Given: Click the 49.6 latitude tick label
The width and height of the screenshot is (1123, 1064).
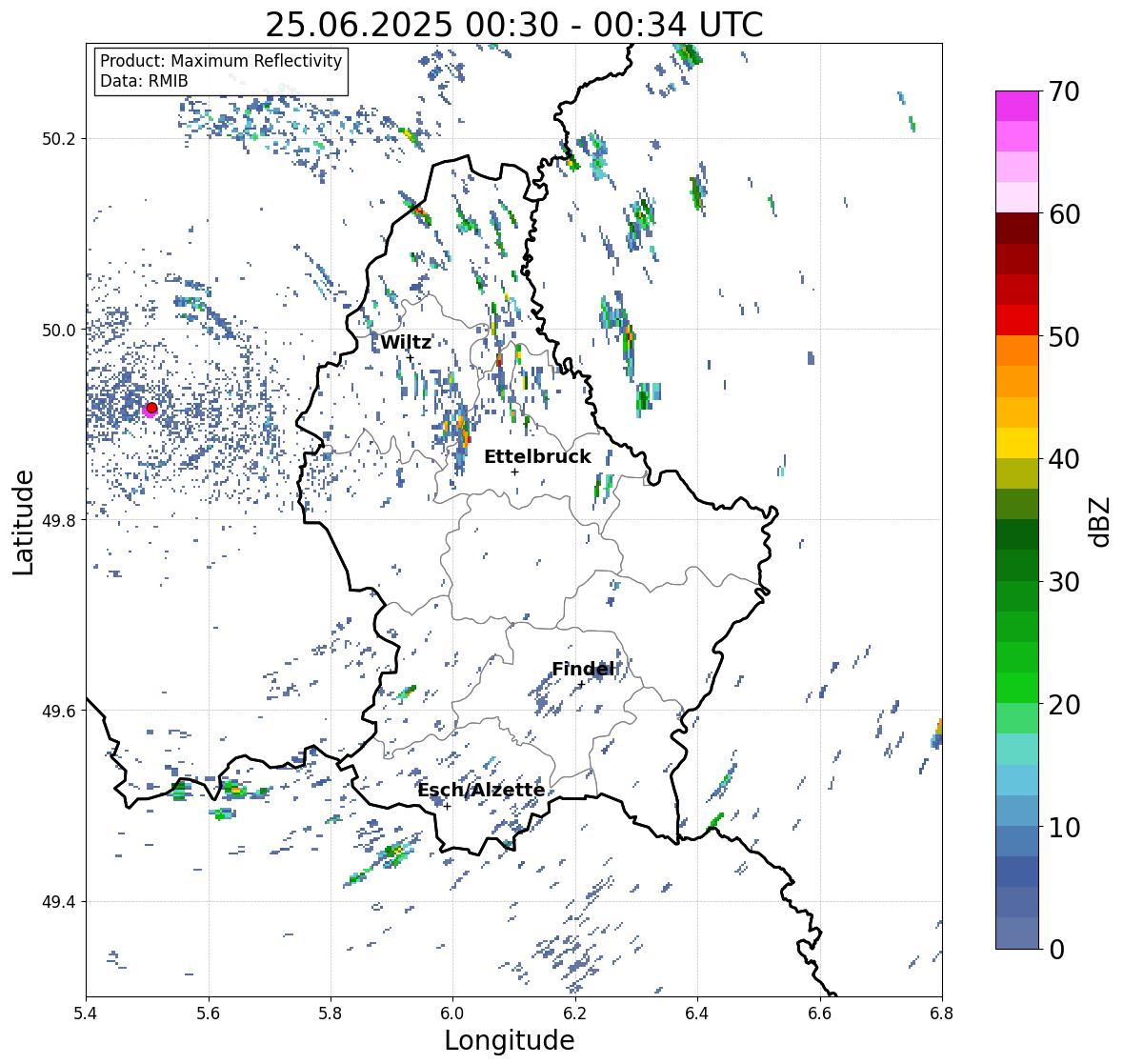Looking at the screenshot, I should tap(60, 711).
